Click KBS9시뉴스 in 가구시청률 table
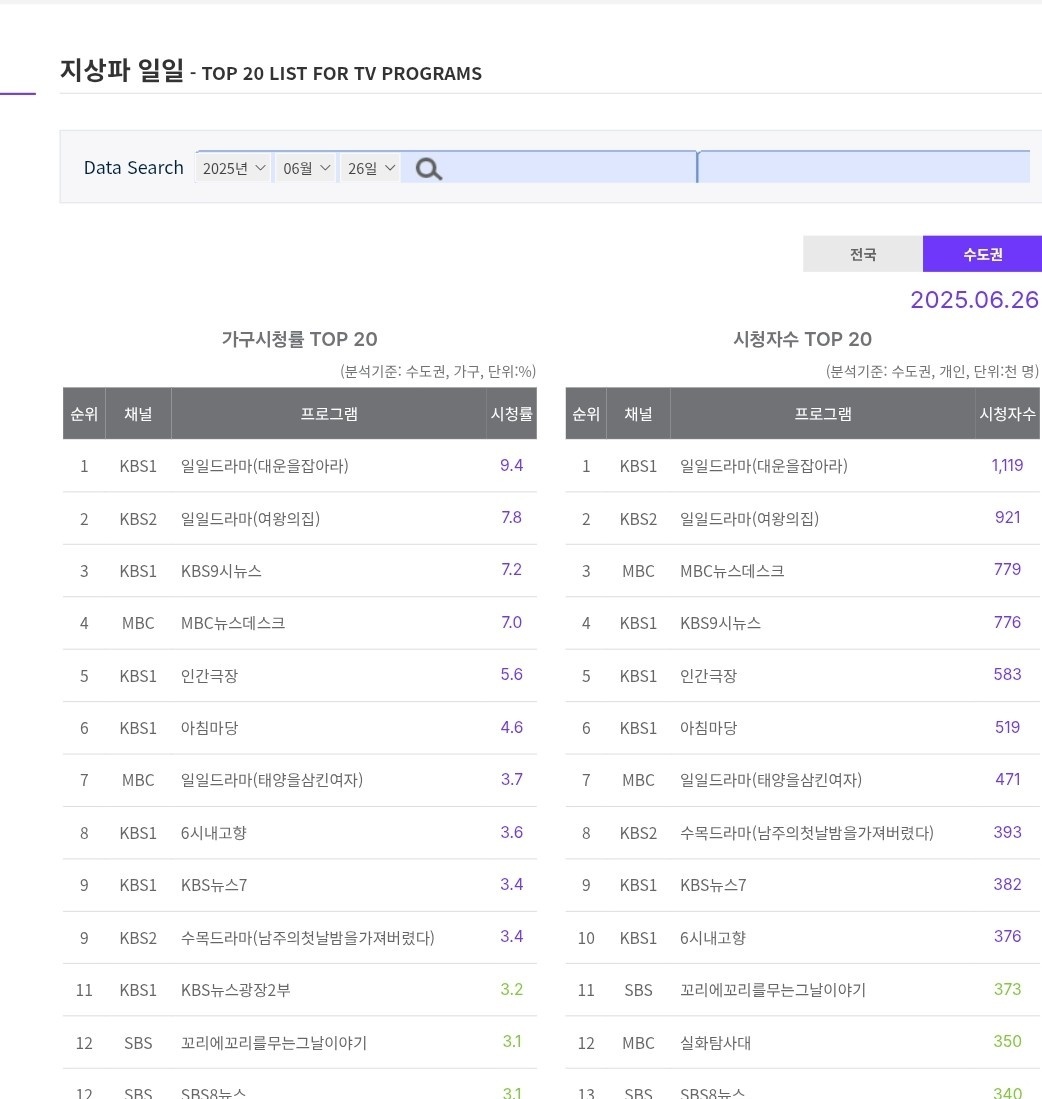The image size is (1042, 1099). point(221,571)
